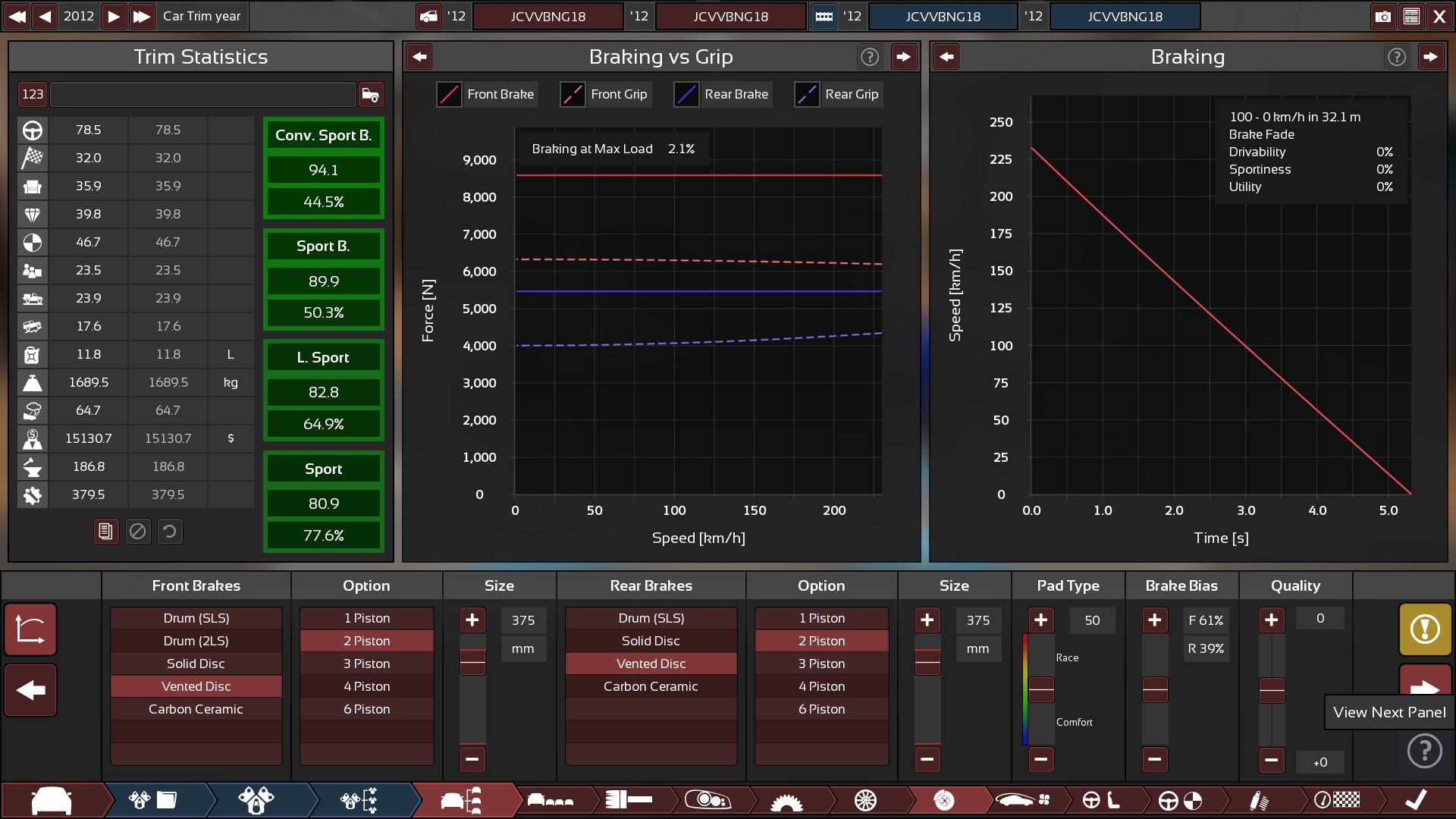Viewport: 1456px width, 819px height.
Task: Take a screenshot with the camera icon
Action: [1383, 16]
